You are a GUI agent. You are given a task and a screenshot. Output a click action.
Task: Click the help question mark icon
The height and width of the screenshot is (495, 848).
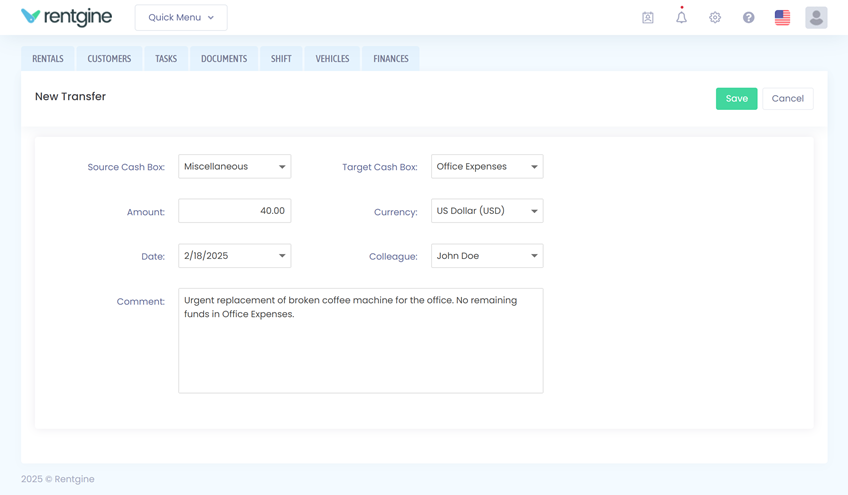[748, 18]
